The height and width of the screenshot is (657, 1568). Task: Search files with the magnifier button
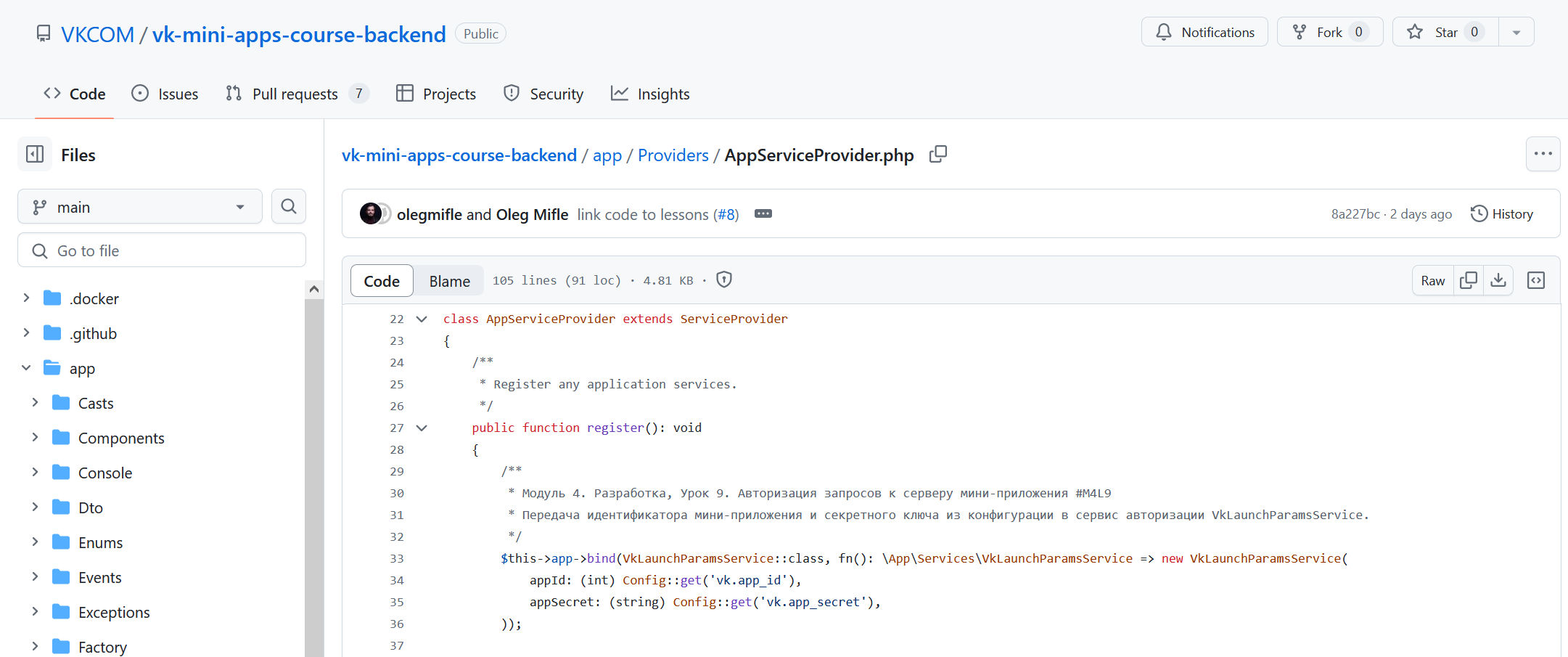288,207
